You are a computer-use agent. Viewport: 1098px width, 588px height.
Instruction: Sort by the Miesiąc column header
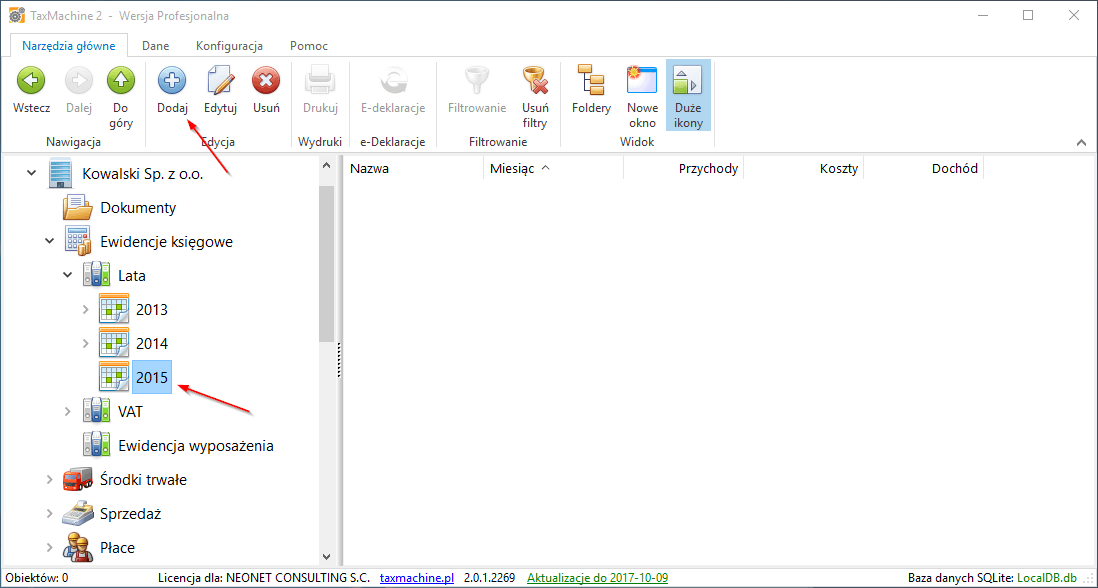tap(512, 169)
